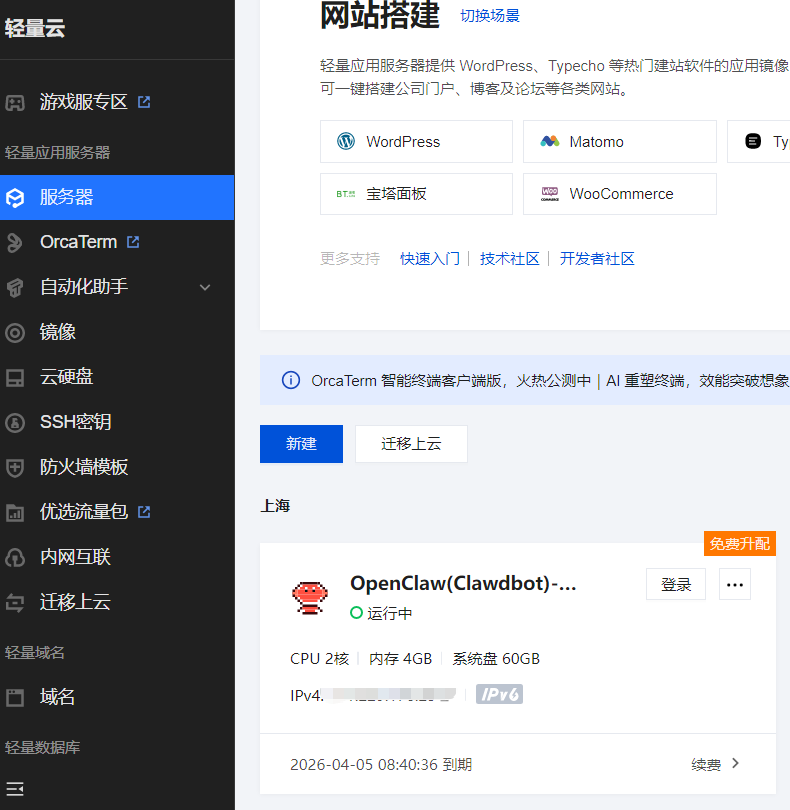This screenshot has width=790, height=810.
Task: Click external link icon beside 优选流量包
Action: click(144, 511)
